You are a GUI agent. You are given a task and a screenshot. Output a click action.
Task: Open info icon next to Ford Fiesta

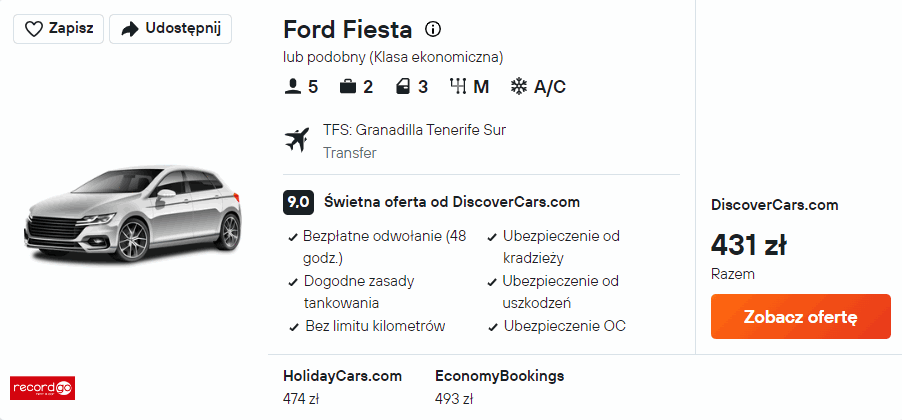coord(432,28)
